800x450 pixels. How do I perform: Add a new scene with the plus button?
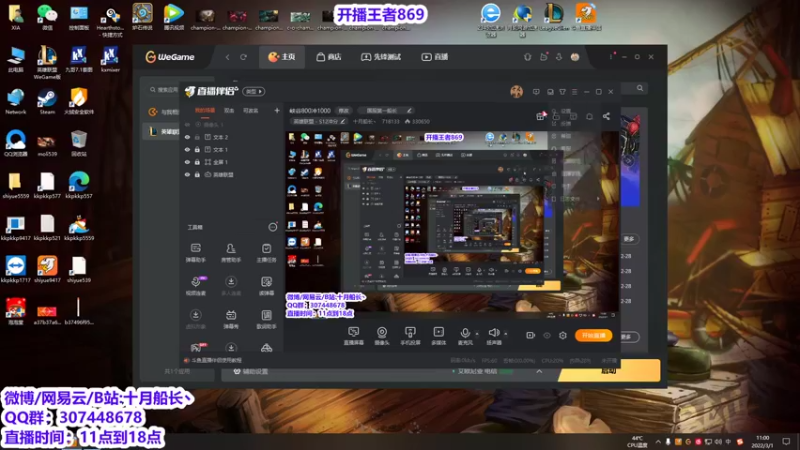coord(277,110)
